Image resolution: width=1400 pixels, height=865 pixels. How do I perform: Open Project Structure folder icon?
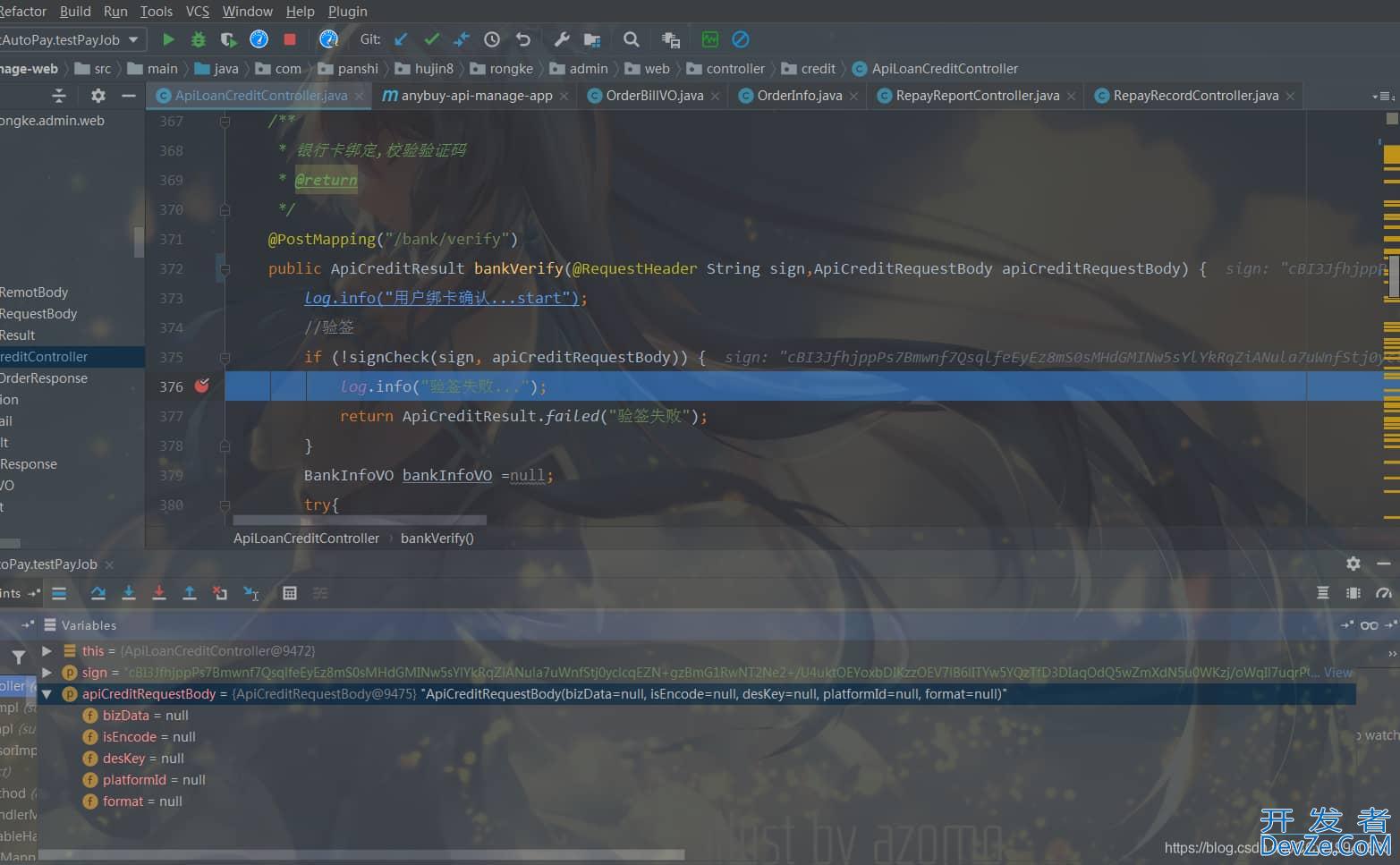(592, 39)
